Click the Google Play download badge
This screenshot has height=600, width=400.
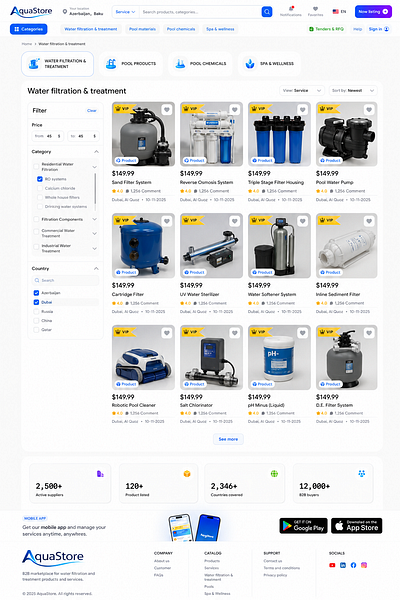(303, 526)
